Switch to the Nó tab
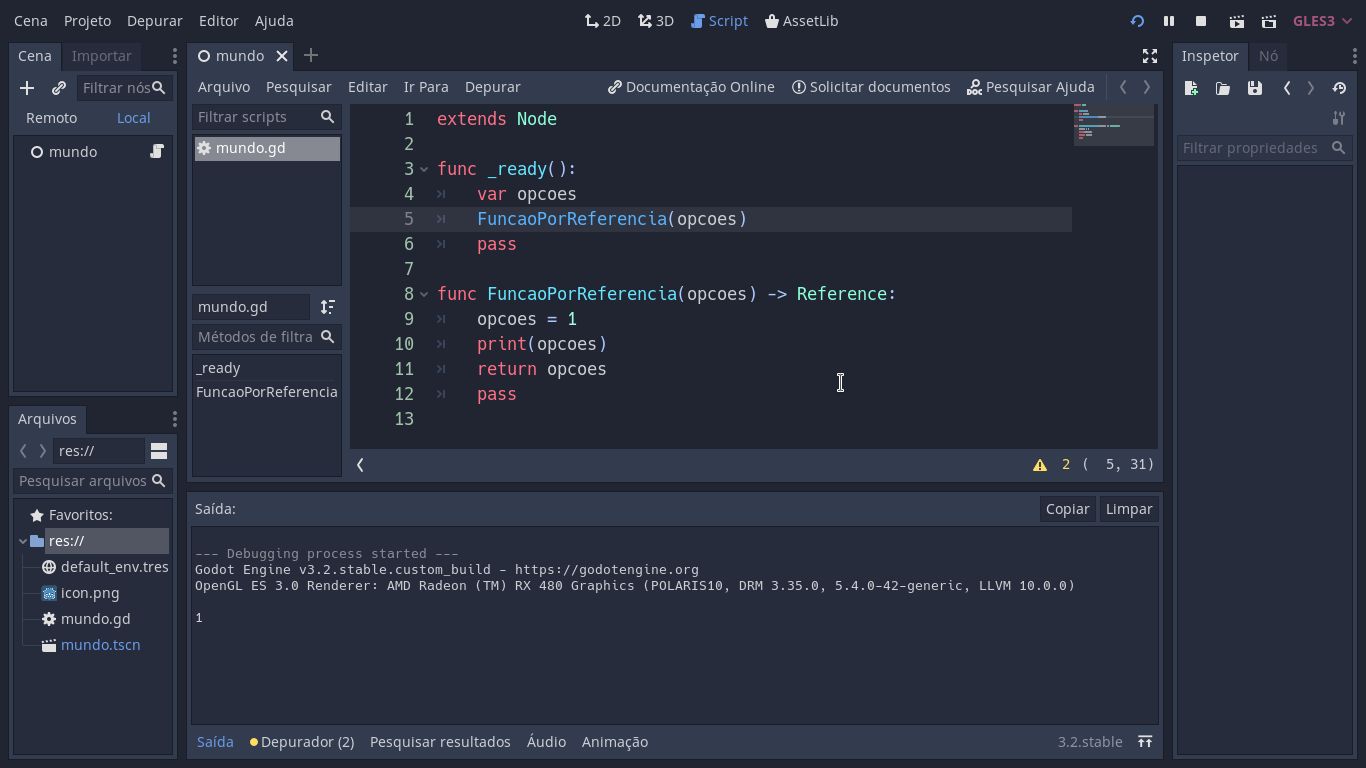Image resolution: width=1366 pixels, height=768 pixels. (x=1268, y=56)
